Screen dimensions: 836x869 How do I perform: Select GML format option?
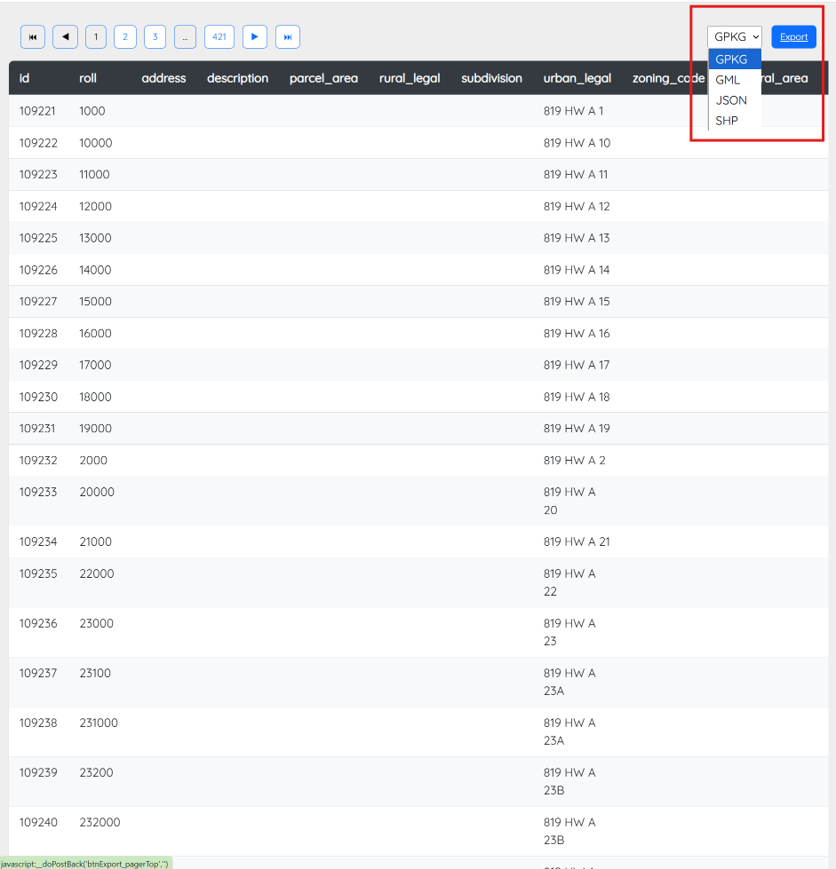coord(728,80)
